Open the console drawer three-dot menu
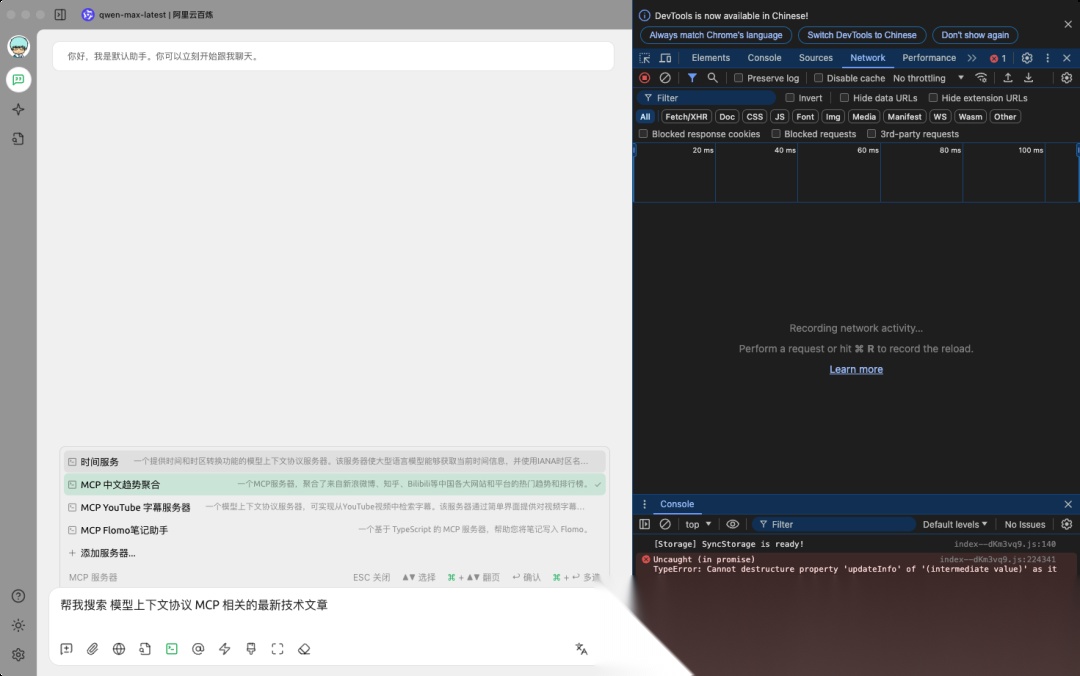The width and height of the screenshot is (1080, 676). tap(645, 504)
